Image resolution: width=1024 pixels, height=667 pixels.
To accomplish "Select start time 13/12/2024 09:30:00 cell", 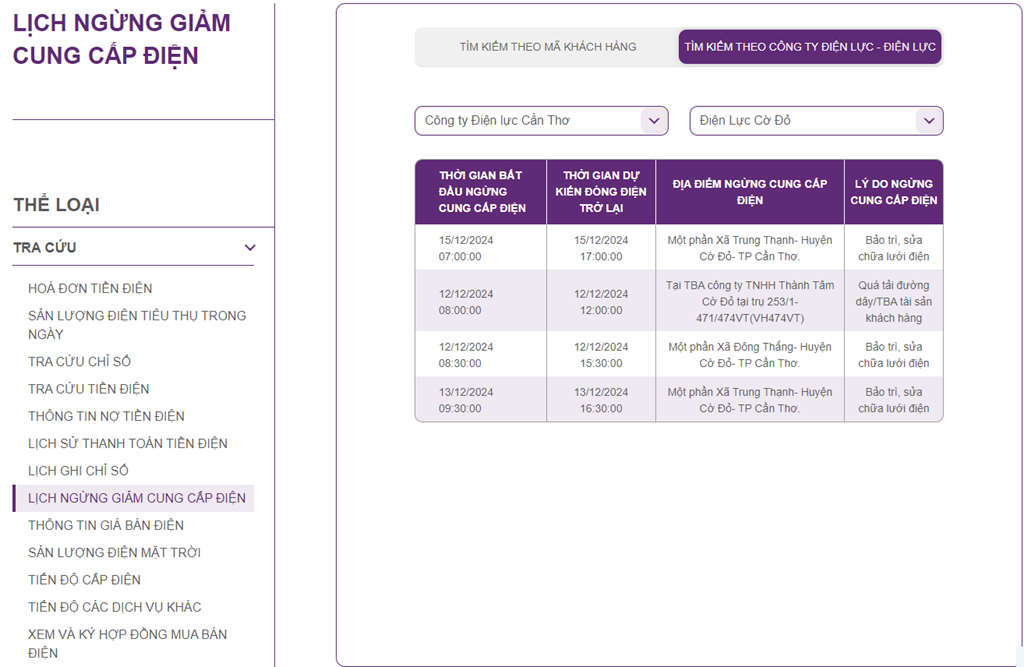I will click(481, 400).
